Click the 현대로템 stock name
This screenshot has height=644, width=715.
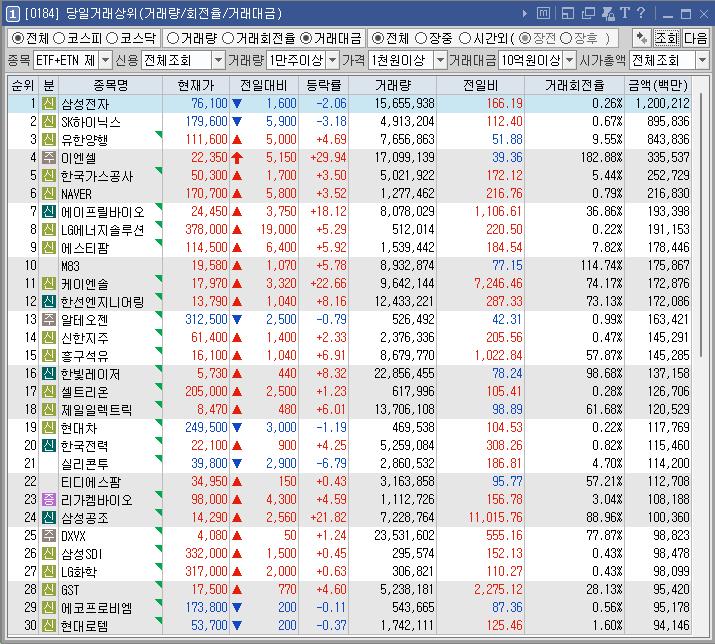click(85, 626)
